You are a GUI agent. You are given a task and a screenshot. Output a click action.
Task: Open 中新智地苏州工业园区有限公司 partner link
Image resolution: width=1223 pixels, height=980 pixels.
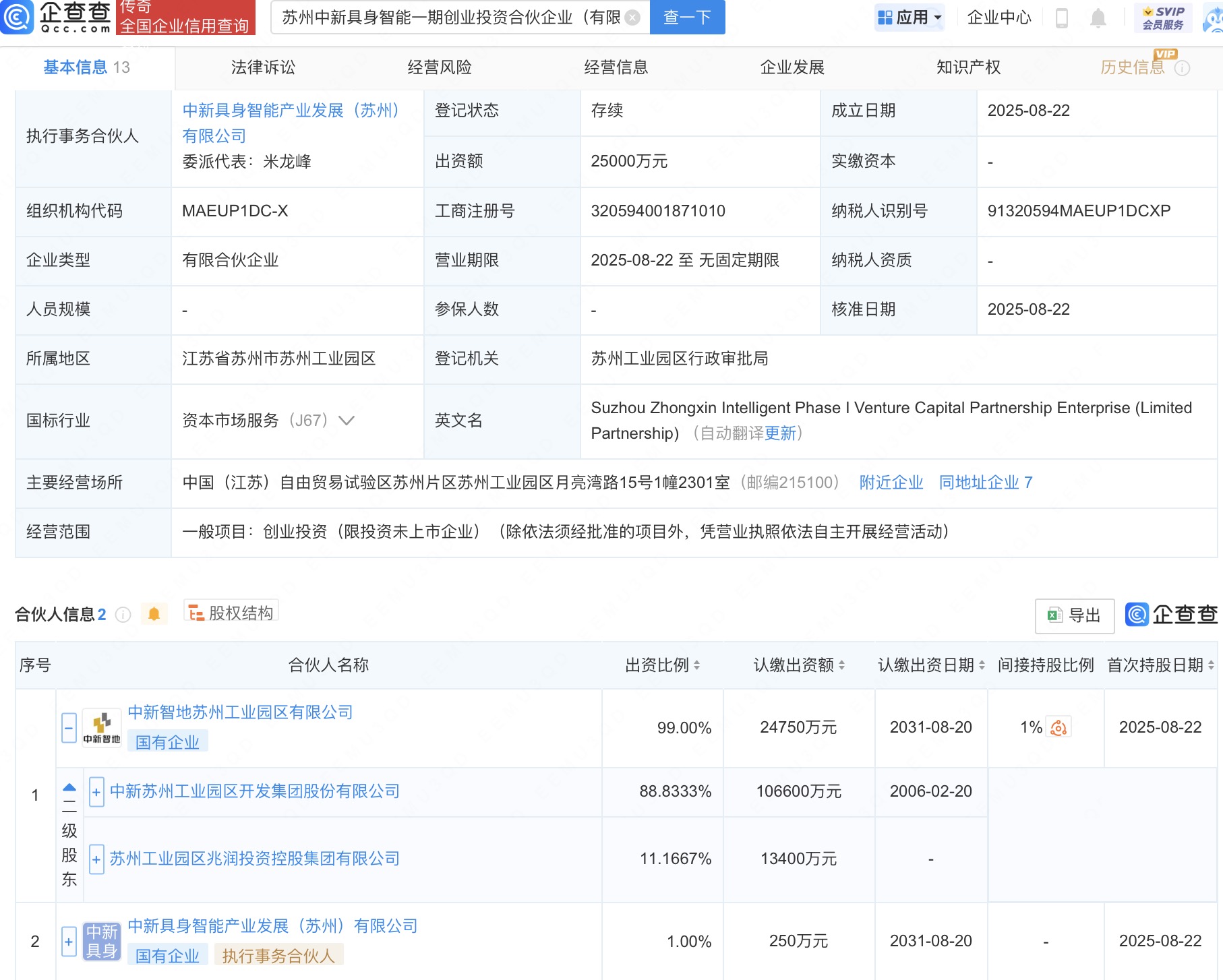click(241, 712)
